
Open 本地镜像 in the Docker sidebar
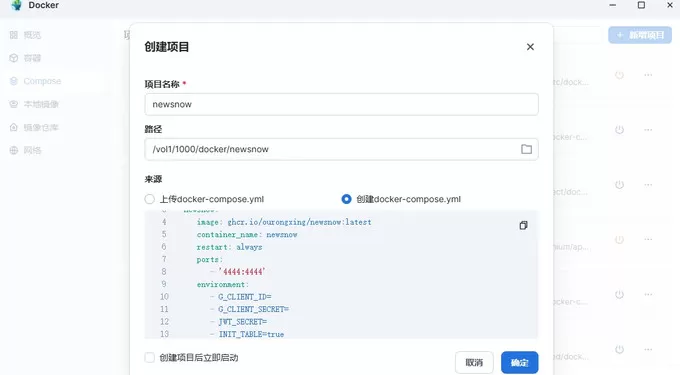point(41,104)
